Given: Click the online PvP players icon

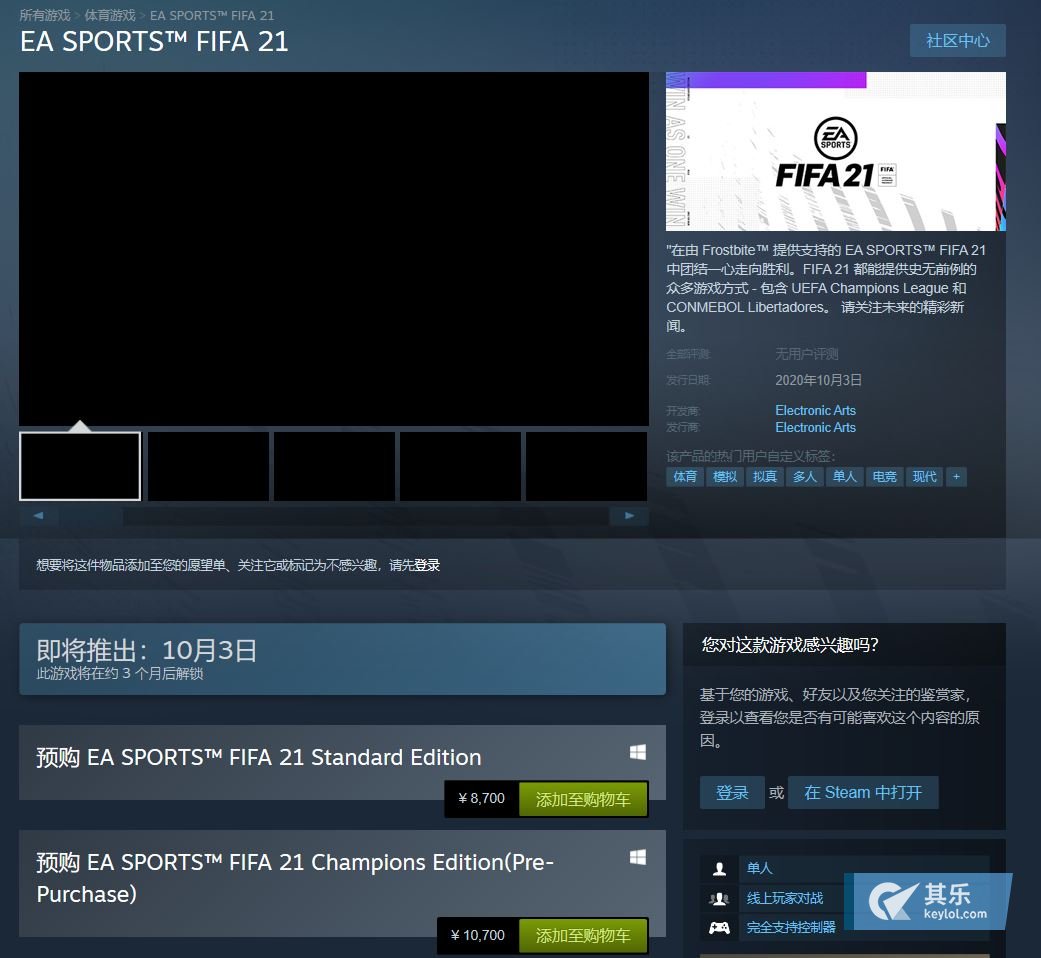Looking at the screenshot, I should [x=719, y=898].
